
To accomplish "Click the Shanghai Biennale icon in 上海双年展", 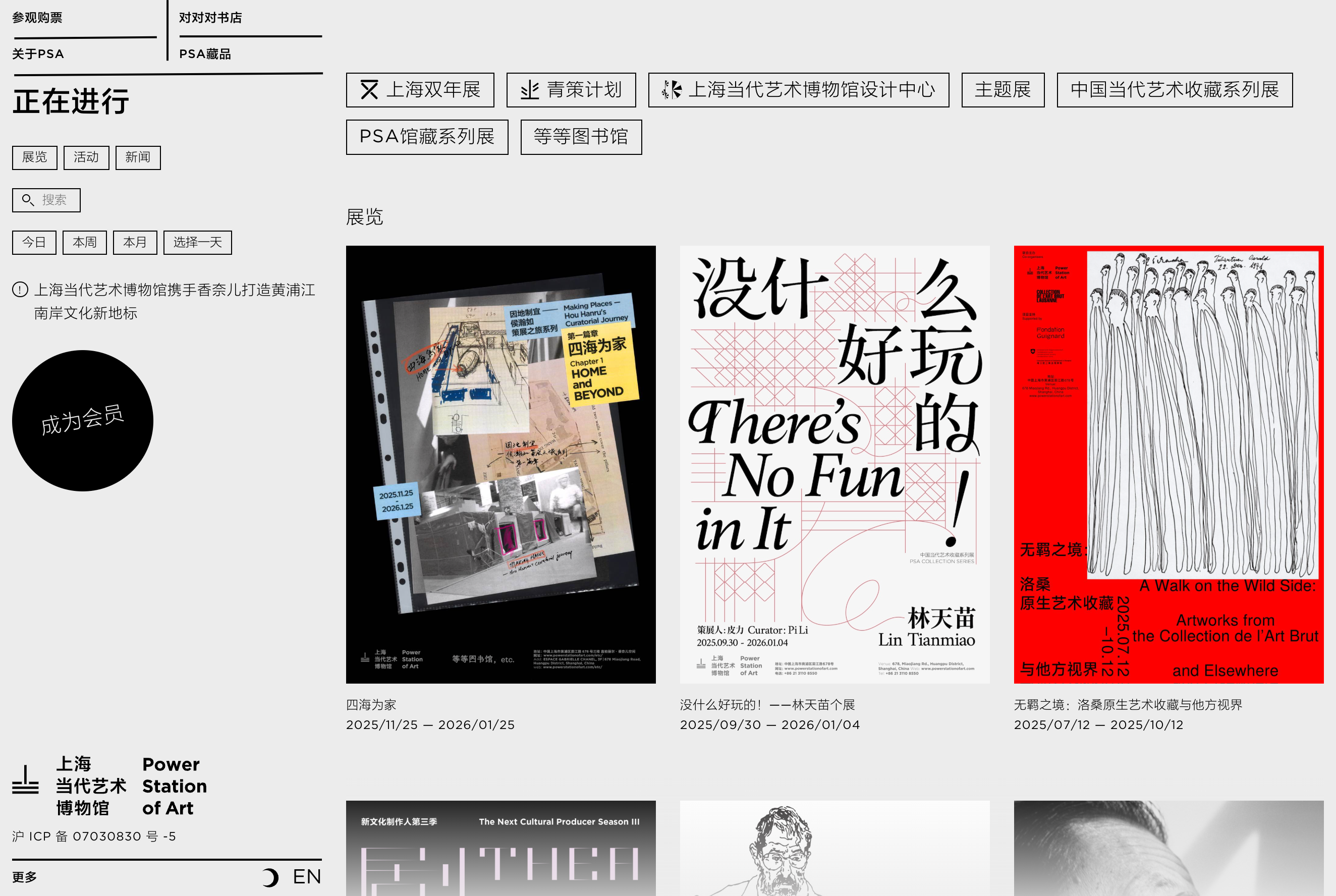I will click(x=369, y=90).
